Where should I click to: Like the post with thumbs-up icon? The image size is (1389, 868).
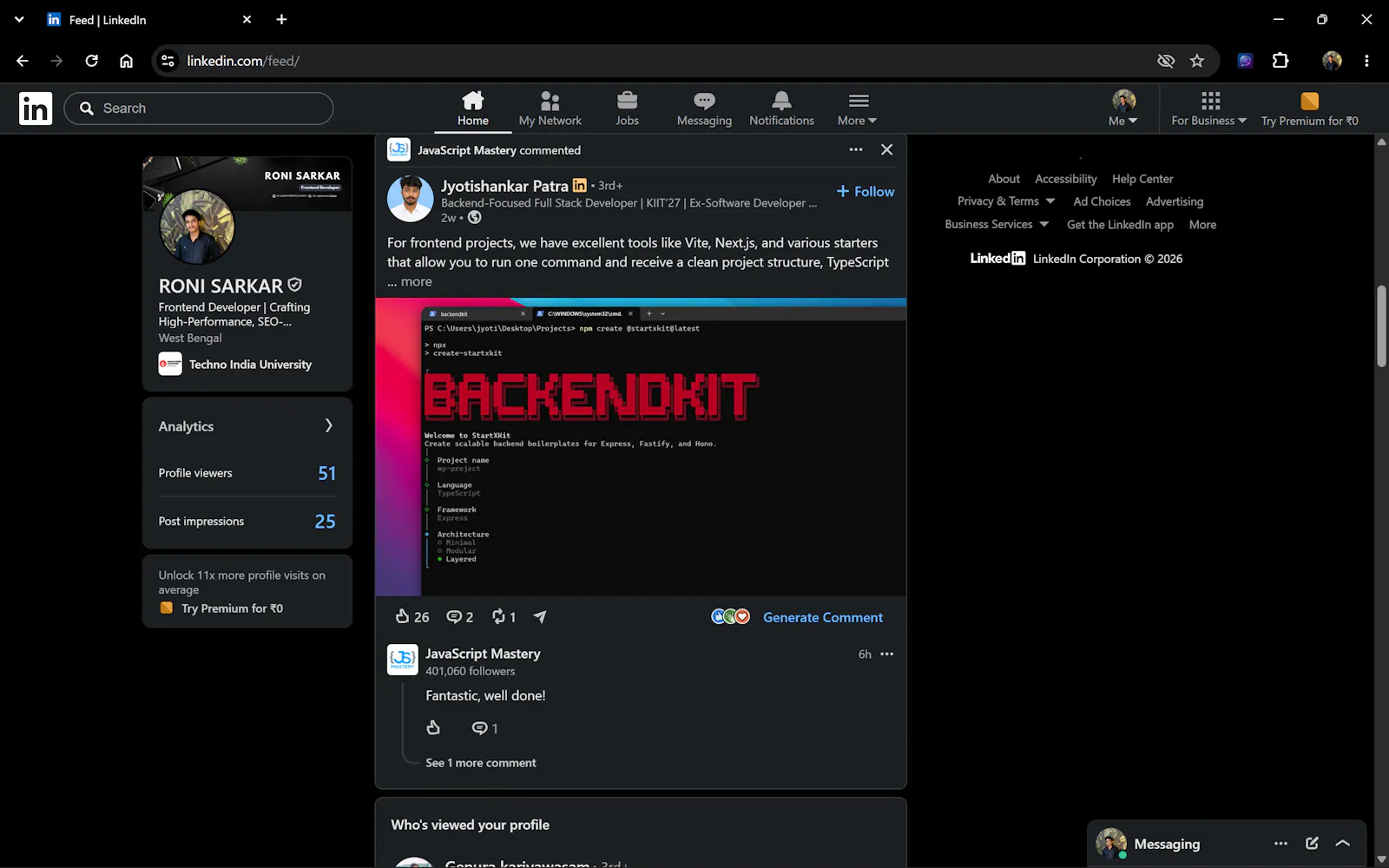coord(403,616)
